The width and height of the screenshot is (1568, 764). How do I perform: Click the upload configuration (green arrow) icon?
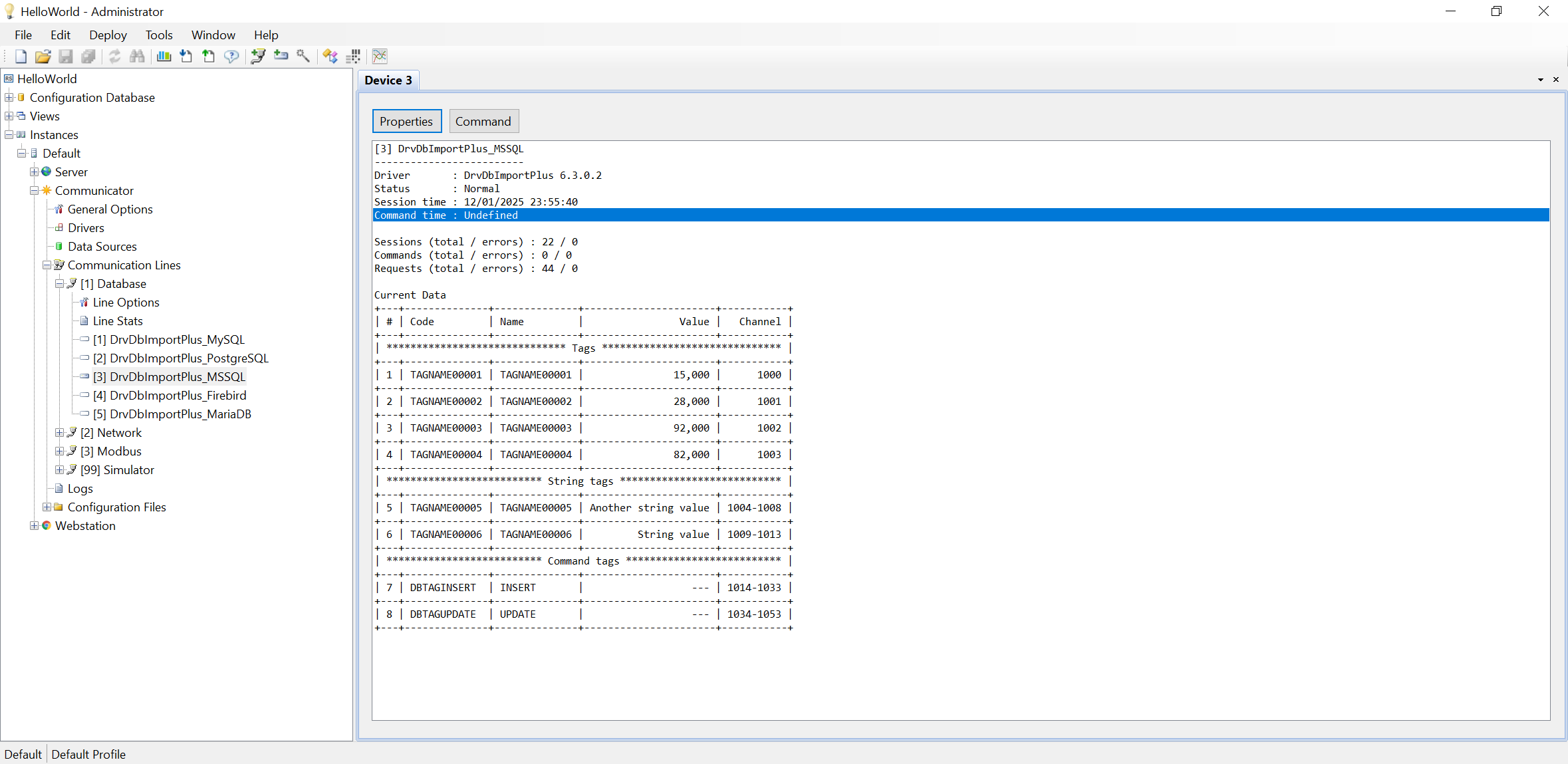[x=209, y=57]
